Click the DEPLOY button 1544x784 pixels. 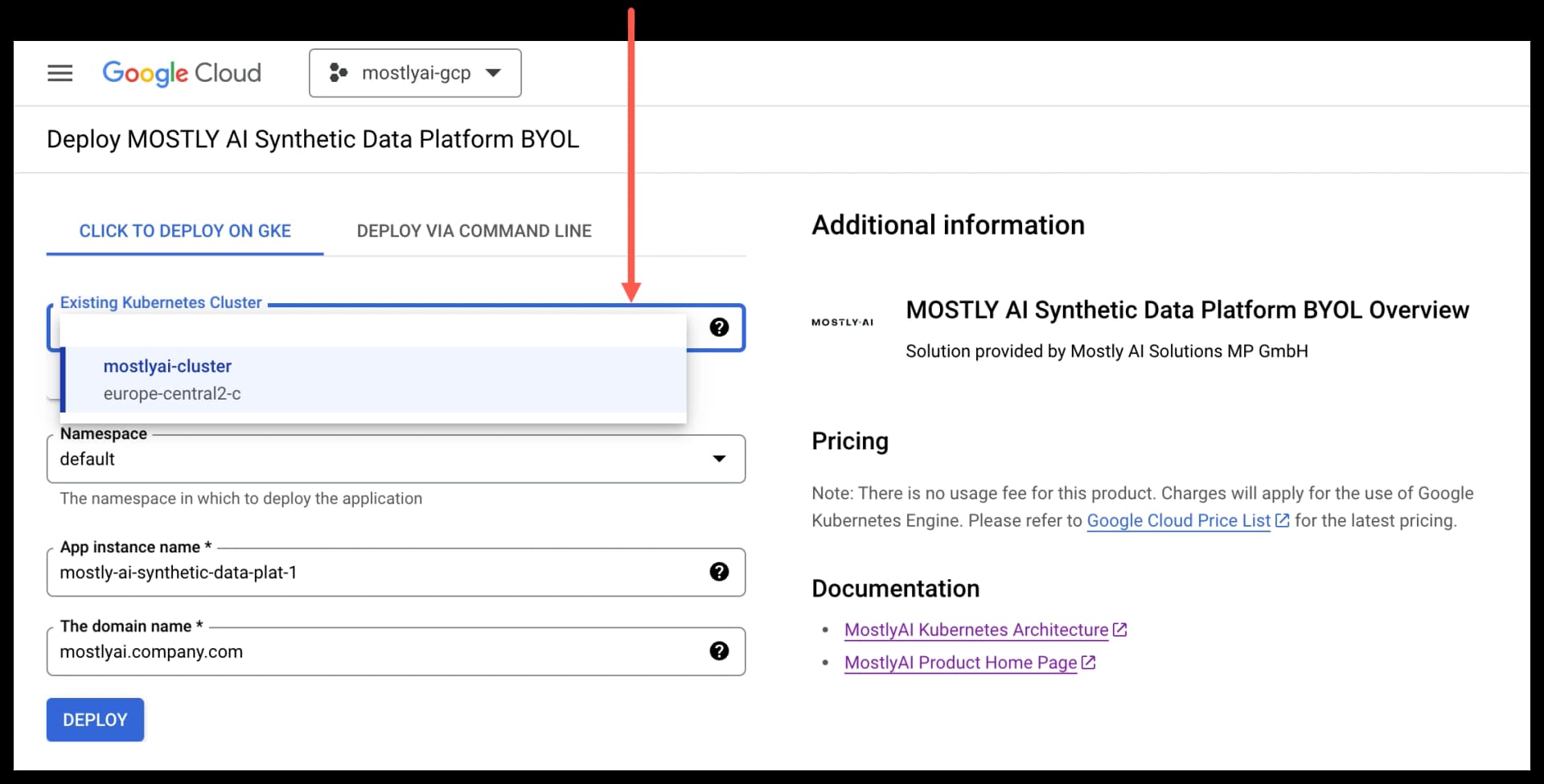coord(94,720)
